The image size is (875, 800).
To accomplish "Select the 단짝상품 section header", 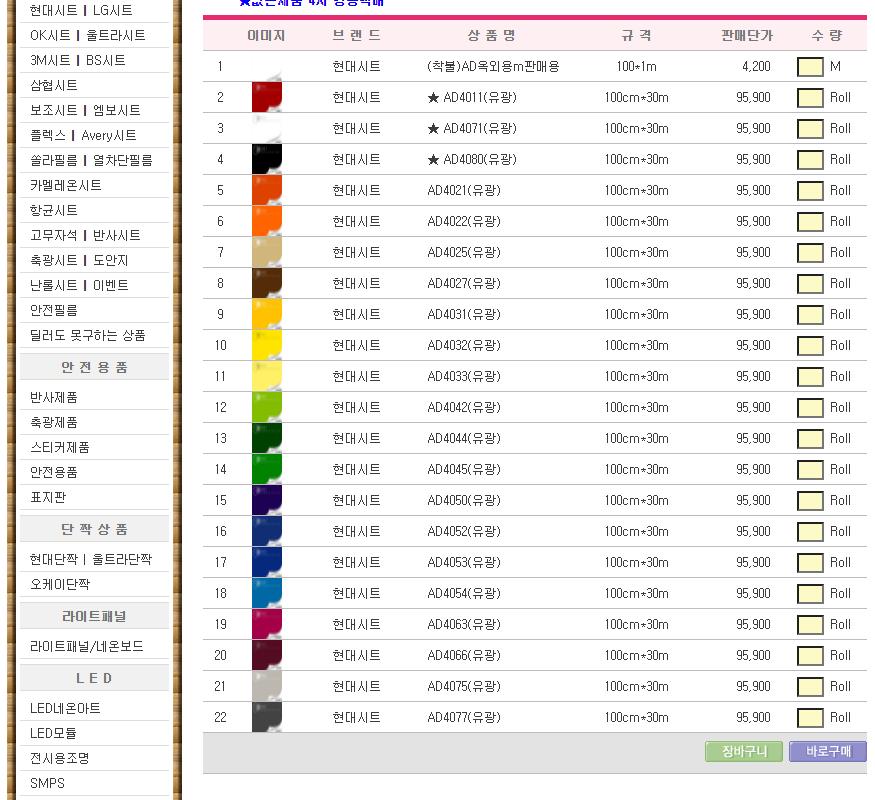I will tap(94, 529).
